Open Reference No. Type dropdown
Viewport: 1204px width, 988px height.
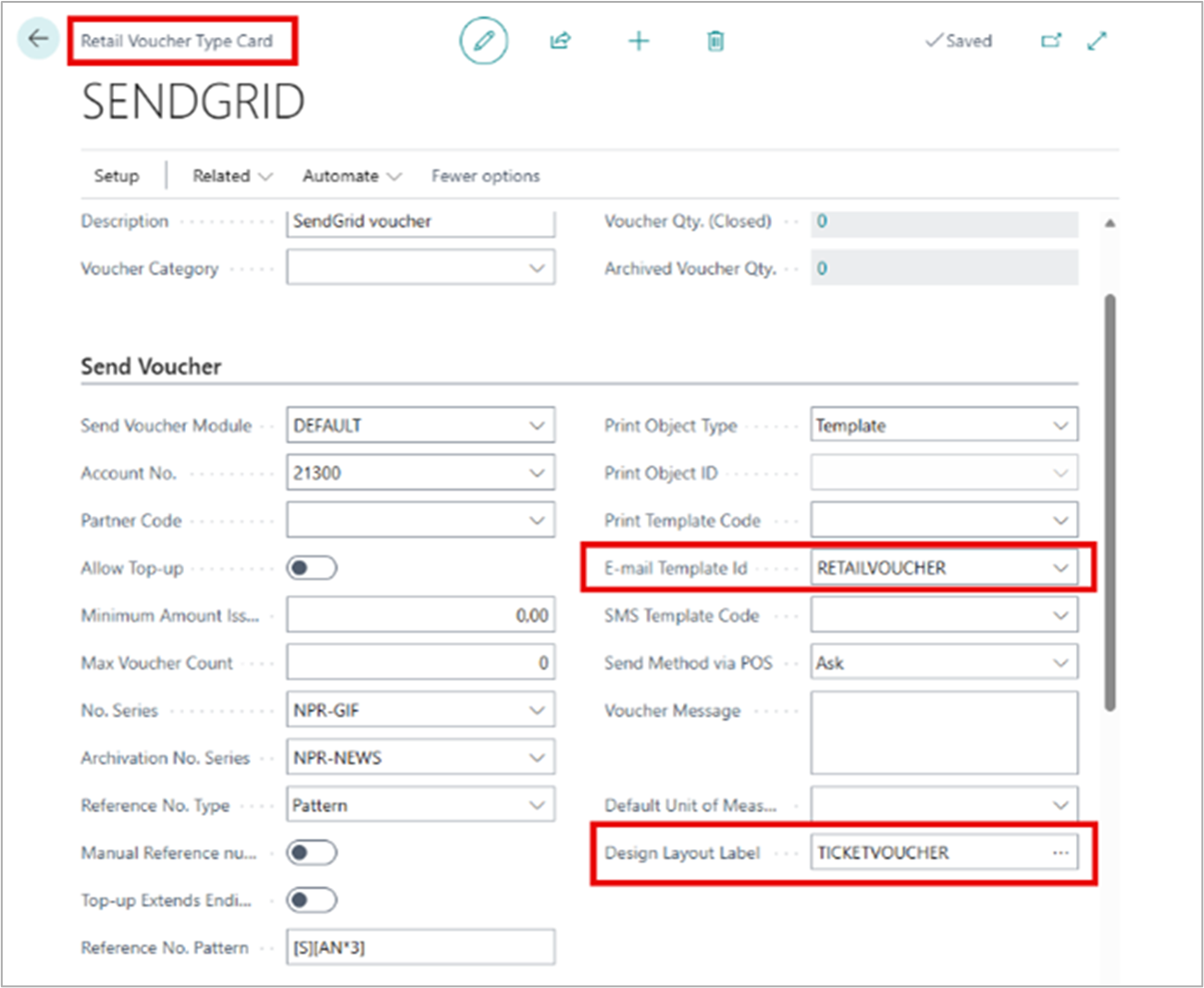click(x=537, y=805)
